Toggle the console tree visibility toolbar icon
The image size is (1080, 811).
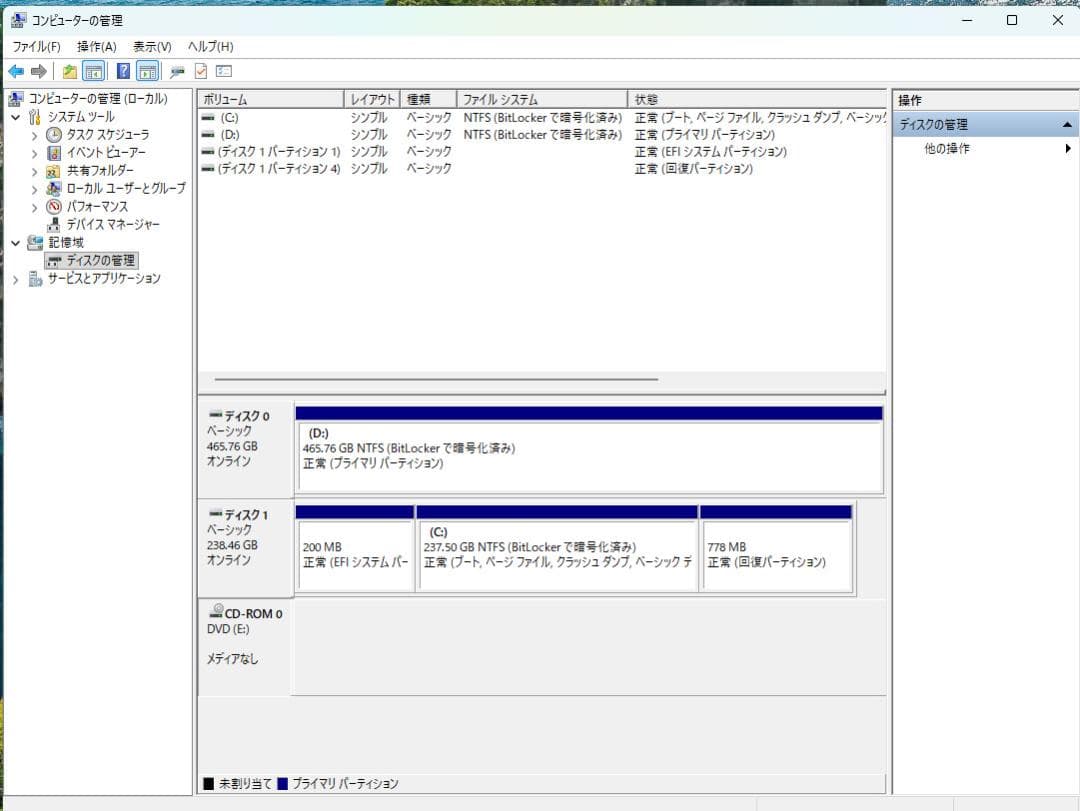pyautogui.click(x=95, y=70)
